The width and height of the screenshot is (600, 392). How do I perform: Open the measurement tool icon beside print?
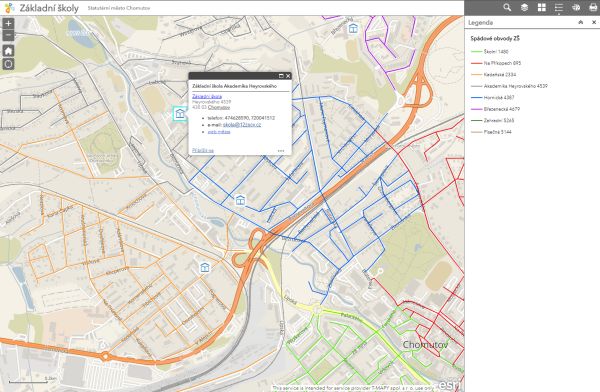pos(576,7)
